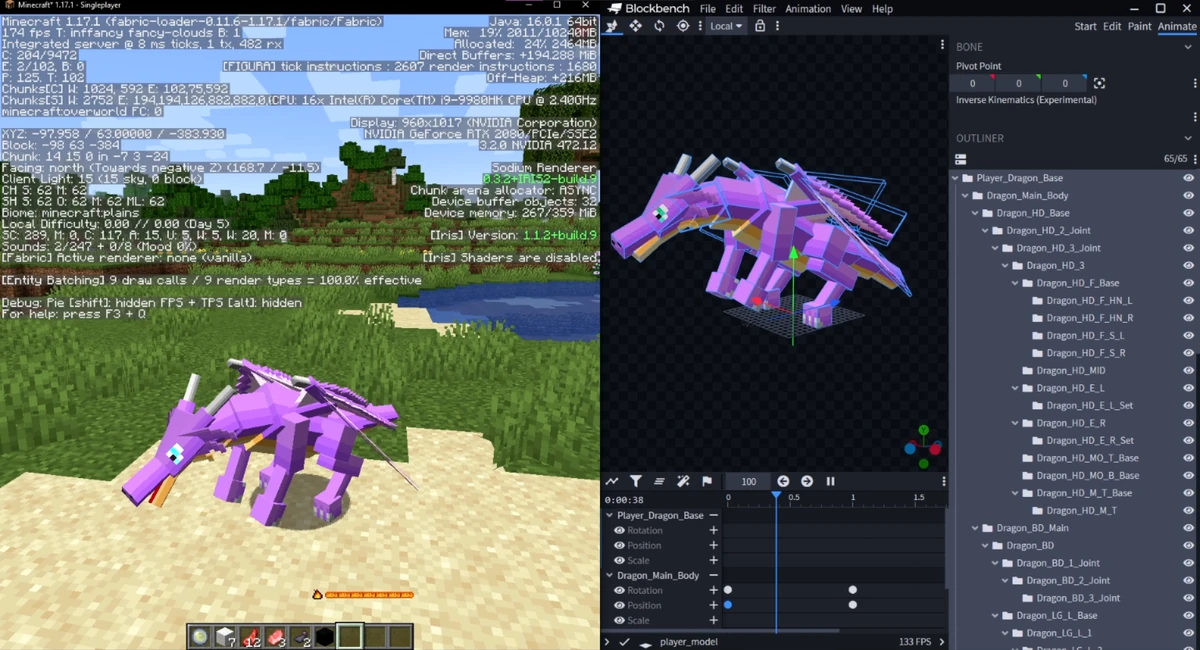Switch to the Paint tab
Image resolution: width=1200 pixels, height=650 pixels.
point(1139,26)
